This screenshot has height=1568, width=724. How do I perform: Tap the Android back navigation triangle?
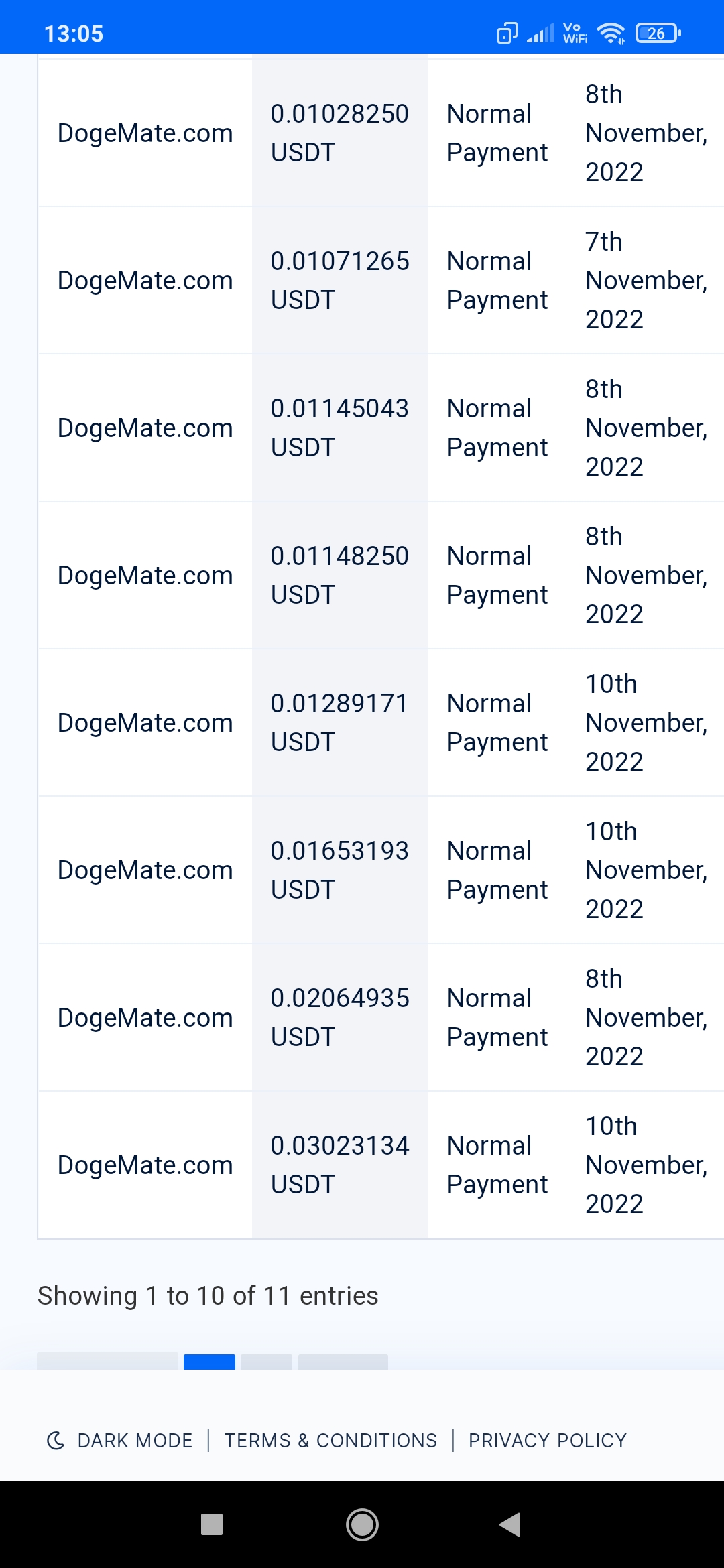coord(510,1524)
